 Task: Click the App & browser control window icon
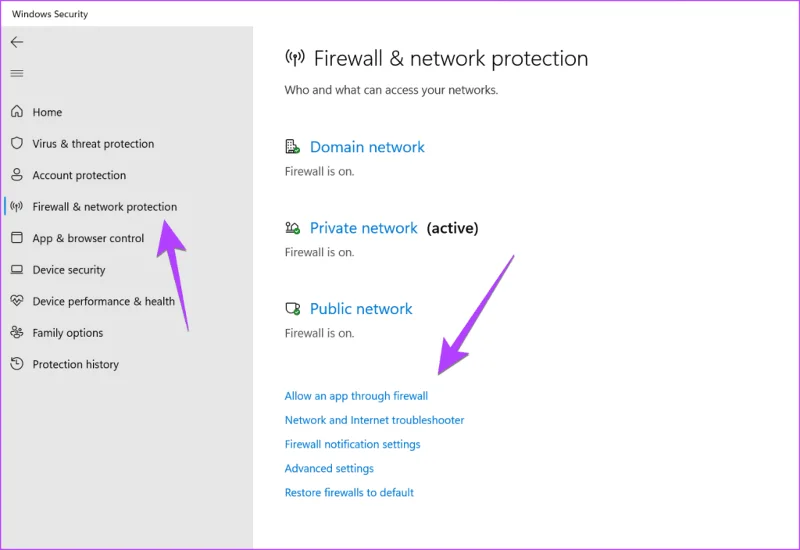(x=17, y=237)
